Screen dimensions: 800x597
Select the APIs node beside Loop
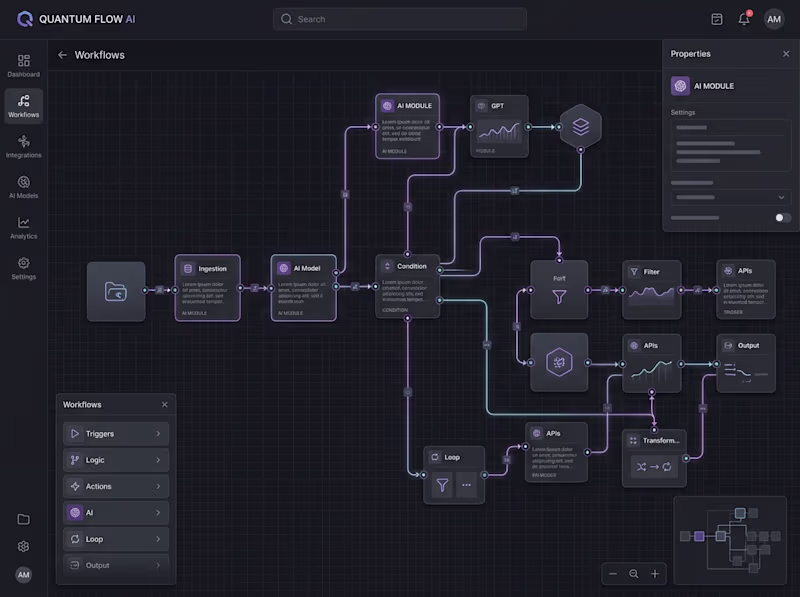[x=556, y=452]
